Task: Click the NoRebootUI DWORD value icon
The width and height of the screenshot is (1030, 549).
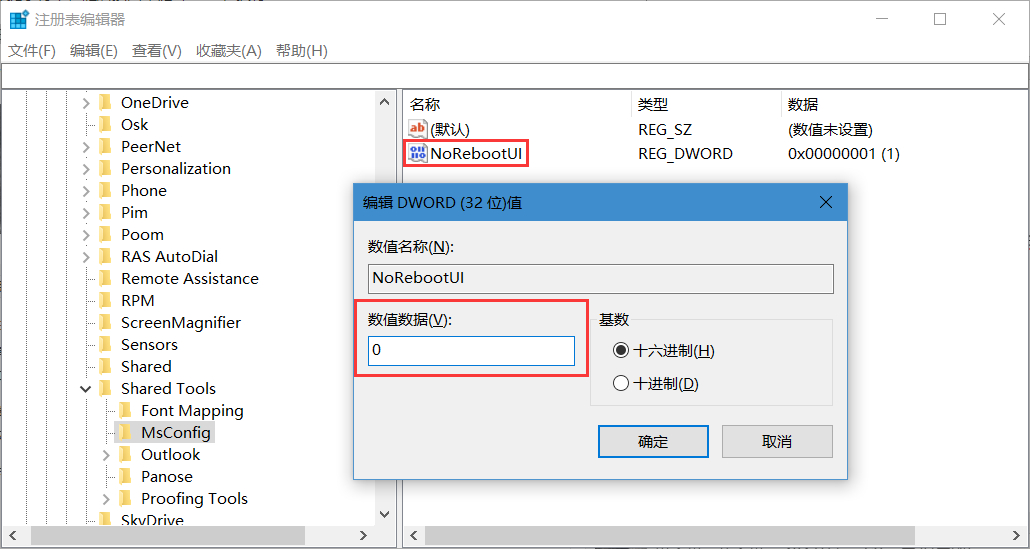Action: (x=418, y=153)
